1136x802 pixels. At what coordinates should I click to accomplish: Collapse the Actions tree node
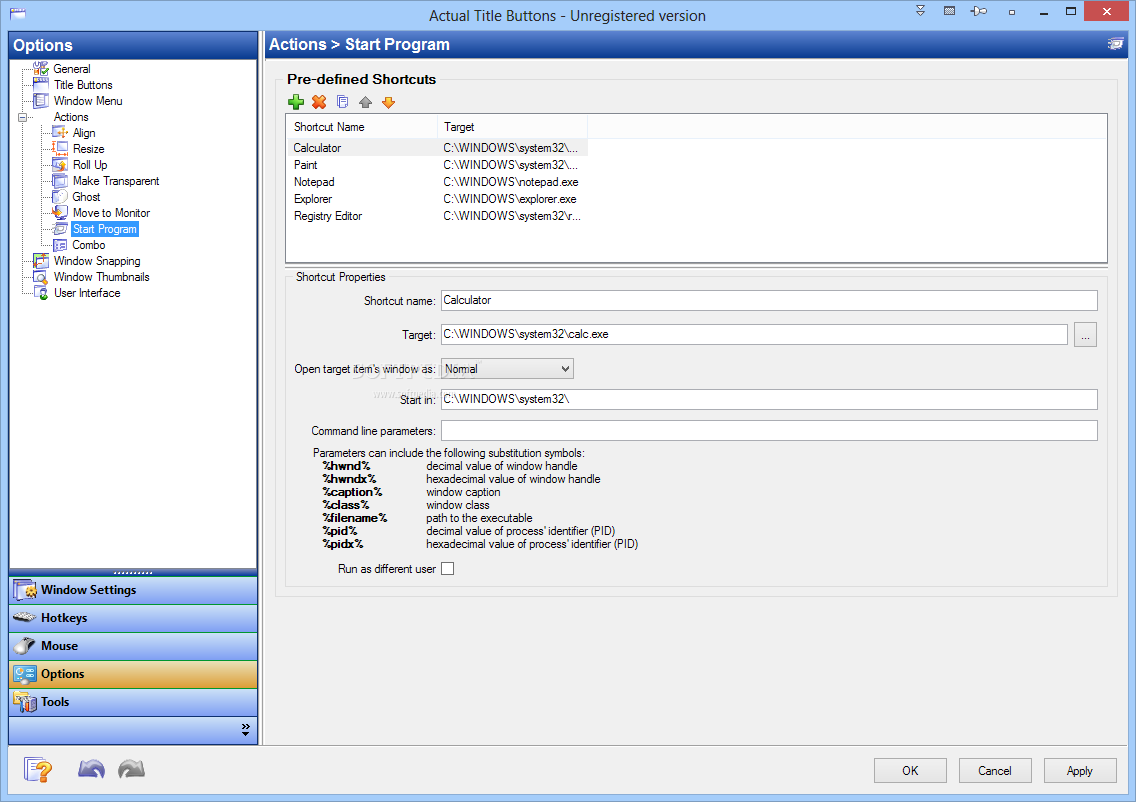pos(22,117)
